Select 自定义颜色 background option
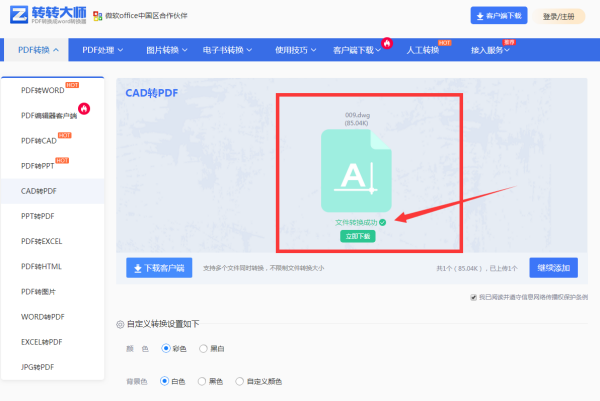600x401 pixels. tap(239, 381)
